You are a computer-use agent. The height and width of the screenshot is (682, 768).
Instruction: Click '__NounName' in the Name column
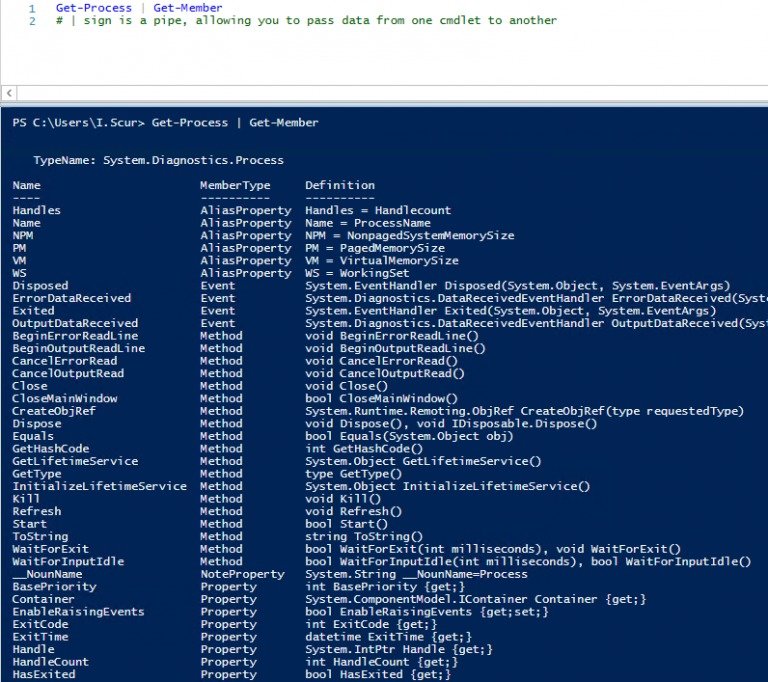[48, 574]
